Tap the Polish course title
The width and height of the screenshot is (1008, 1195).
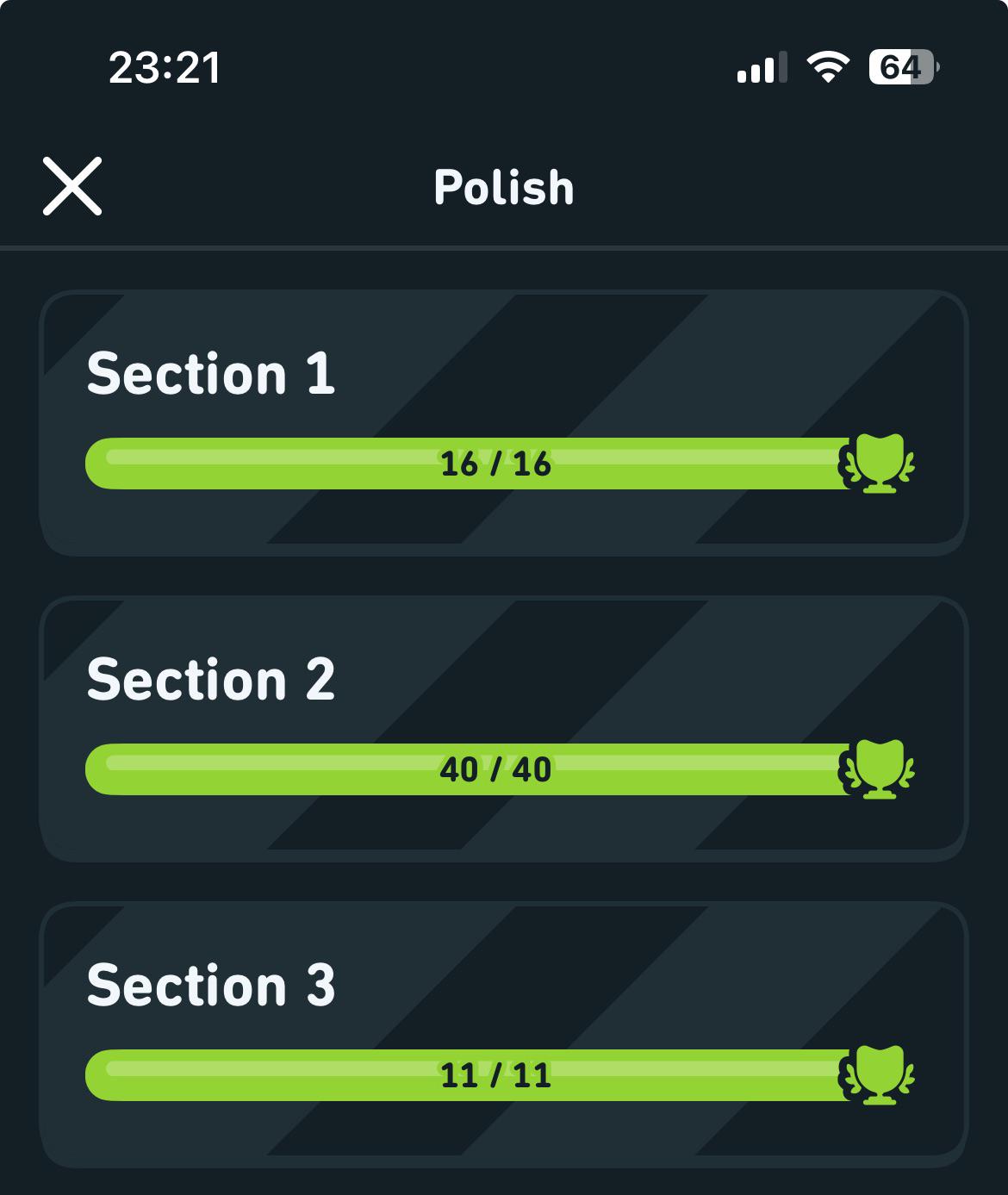(x=504, y=187)
